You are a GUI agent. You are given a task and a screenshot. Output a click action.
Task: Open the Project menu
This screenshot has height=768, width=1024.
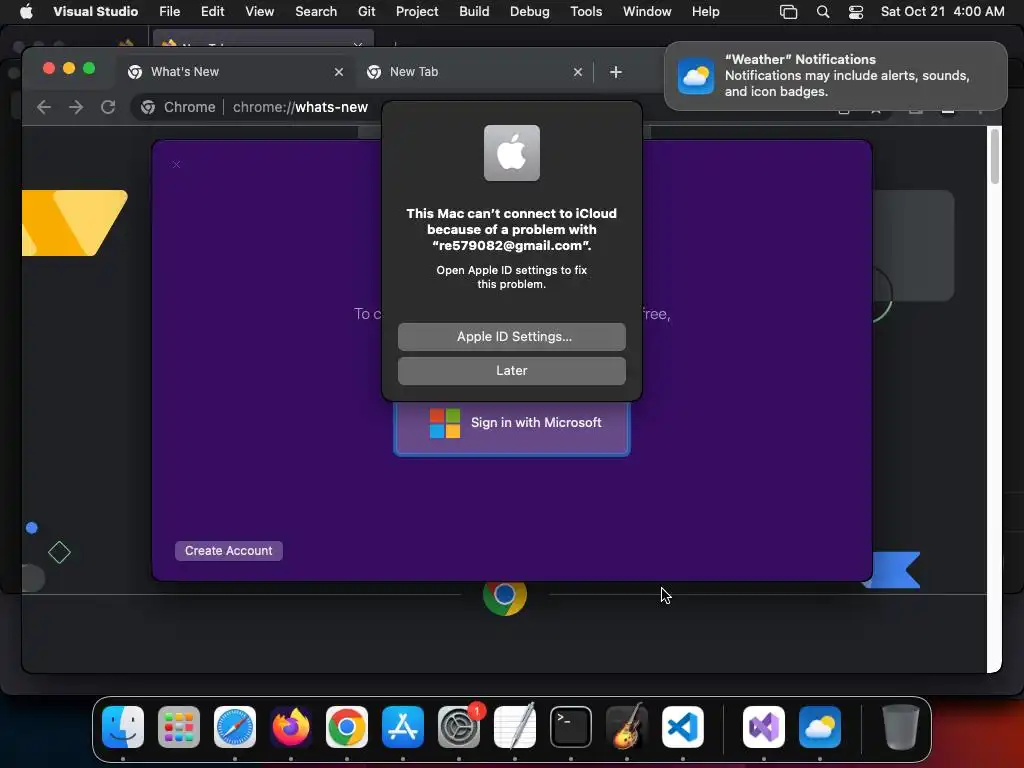click(x=417, y=11)
